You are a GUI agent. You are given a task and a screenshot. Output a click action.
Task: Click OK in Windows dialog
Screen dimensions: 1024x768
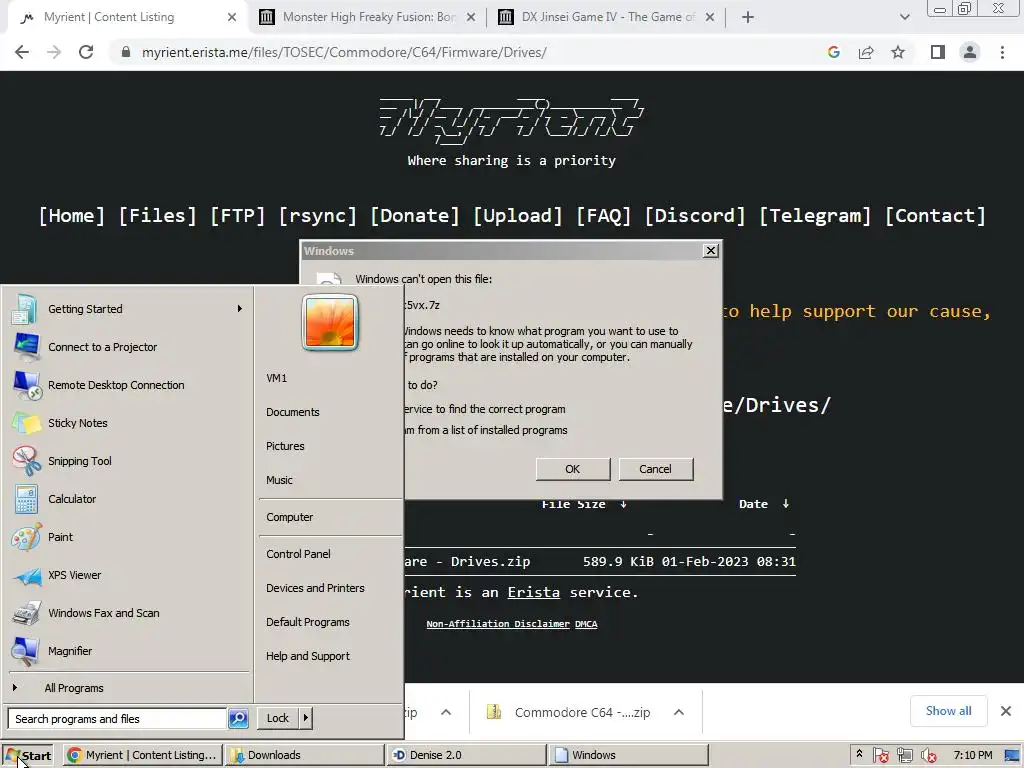[573, 469]
